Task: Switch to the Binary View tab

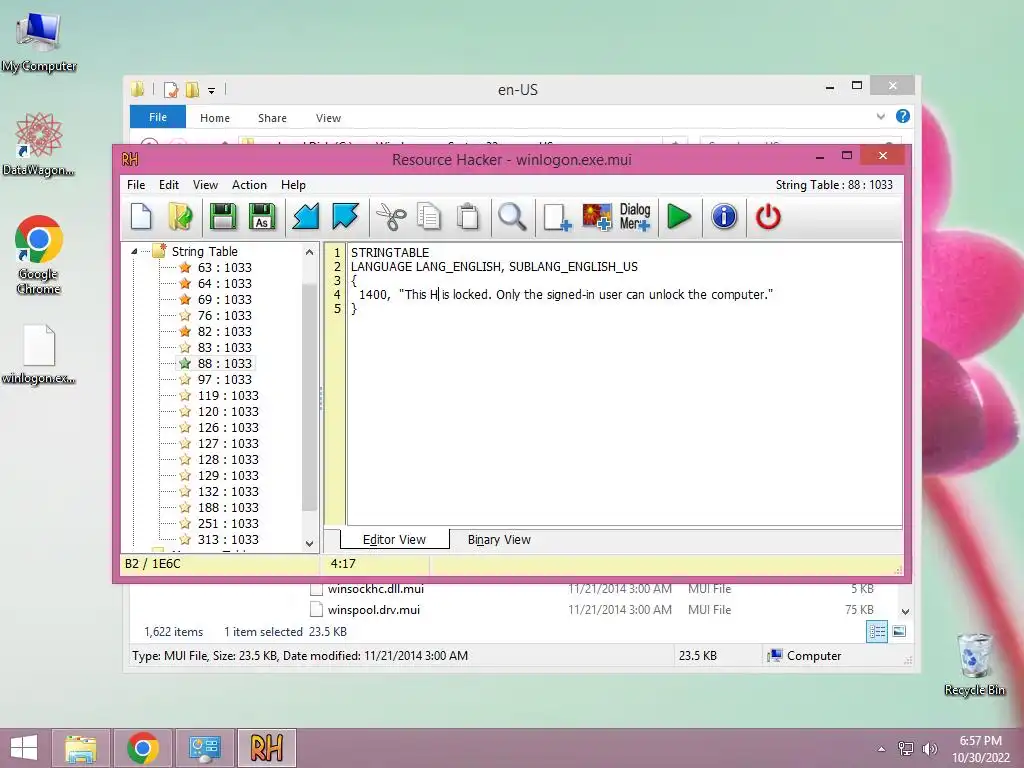Action: coord(499,539)
